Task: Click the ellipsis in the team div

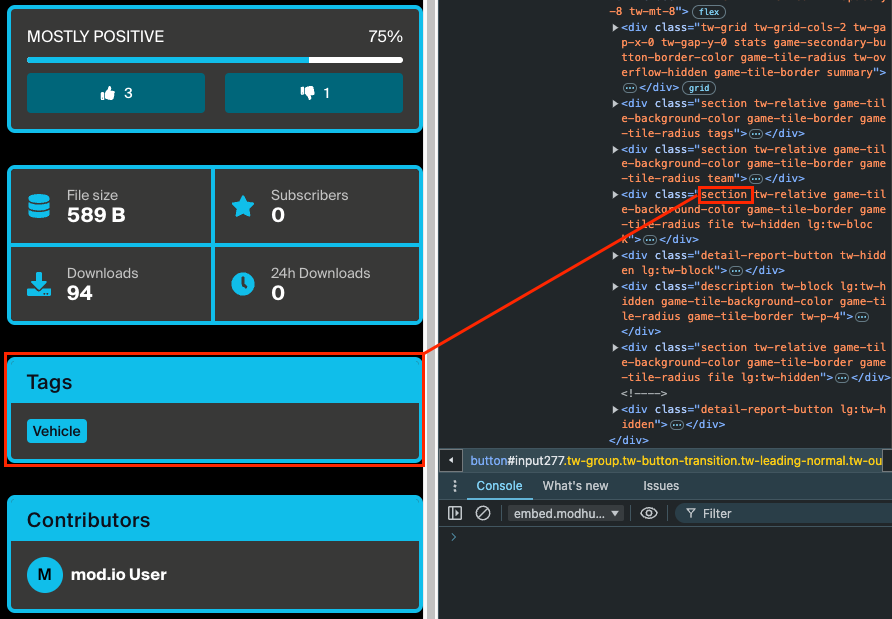Action: pos(756,179)
